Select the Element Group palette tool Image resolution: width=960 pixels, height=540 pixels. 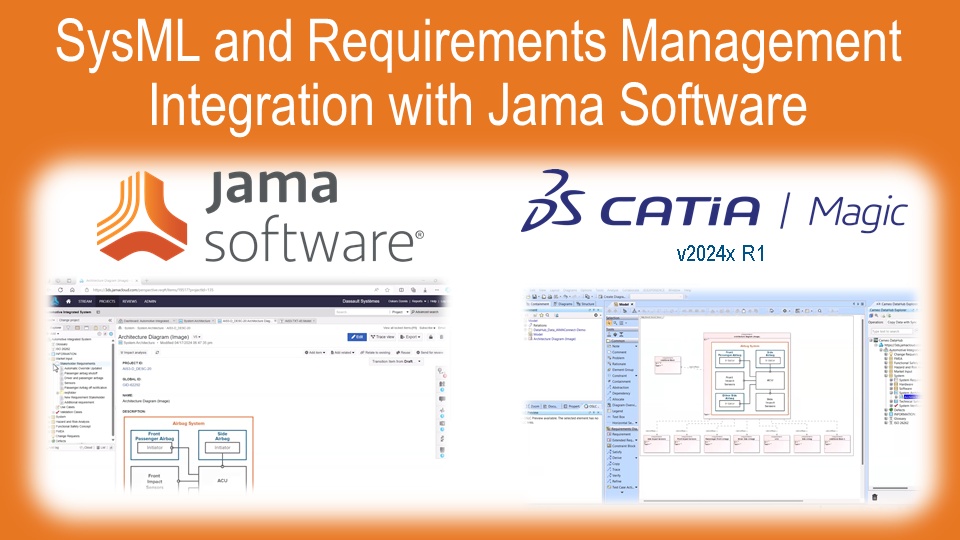coord(621,370)
